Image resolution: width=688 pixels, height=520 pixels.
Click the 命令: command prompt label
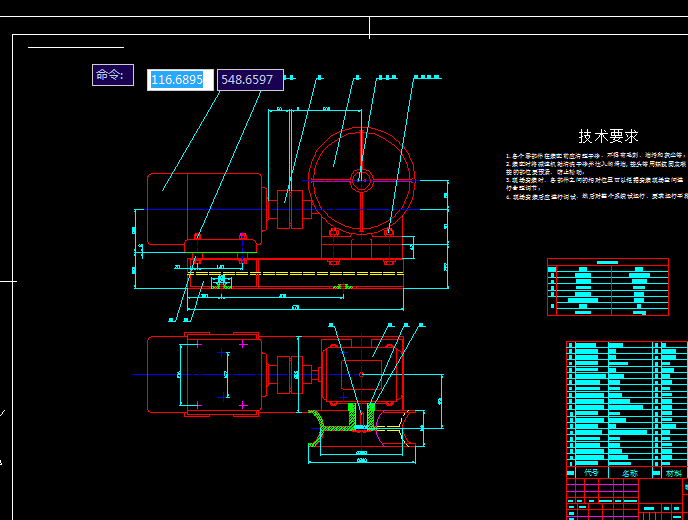tap(113, 75)
